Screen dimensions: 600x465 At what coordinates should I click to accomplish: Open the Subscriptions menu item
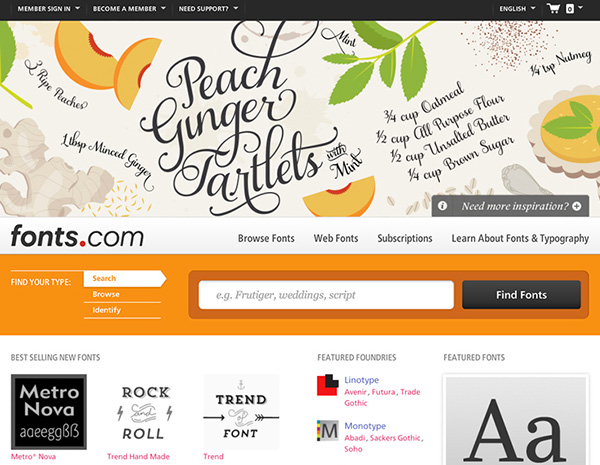pyautogui.click(x=405, y=238)
